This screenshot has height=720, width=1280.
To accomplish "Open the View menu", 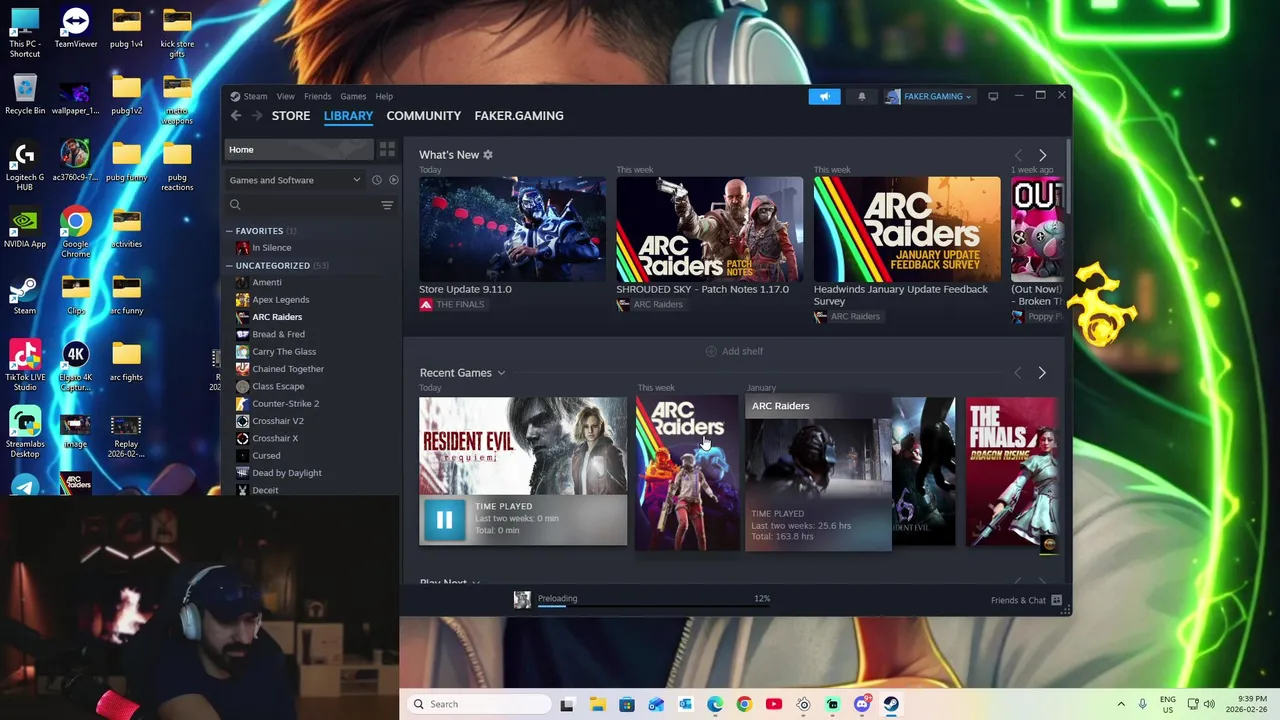I will point(286,96).
